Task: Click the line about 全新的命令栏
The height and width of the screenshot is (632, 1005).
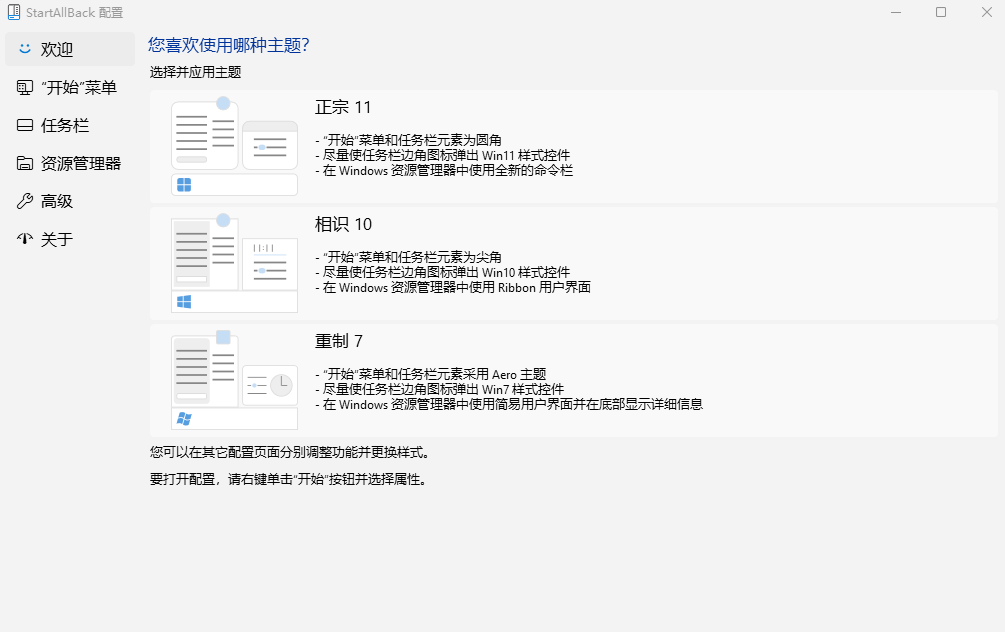Action: coord(444,170)
